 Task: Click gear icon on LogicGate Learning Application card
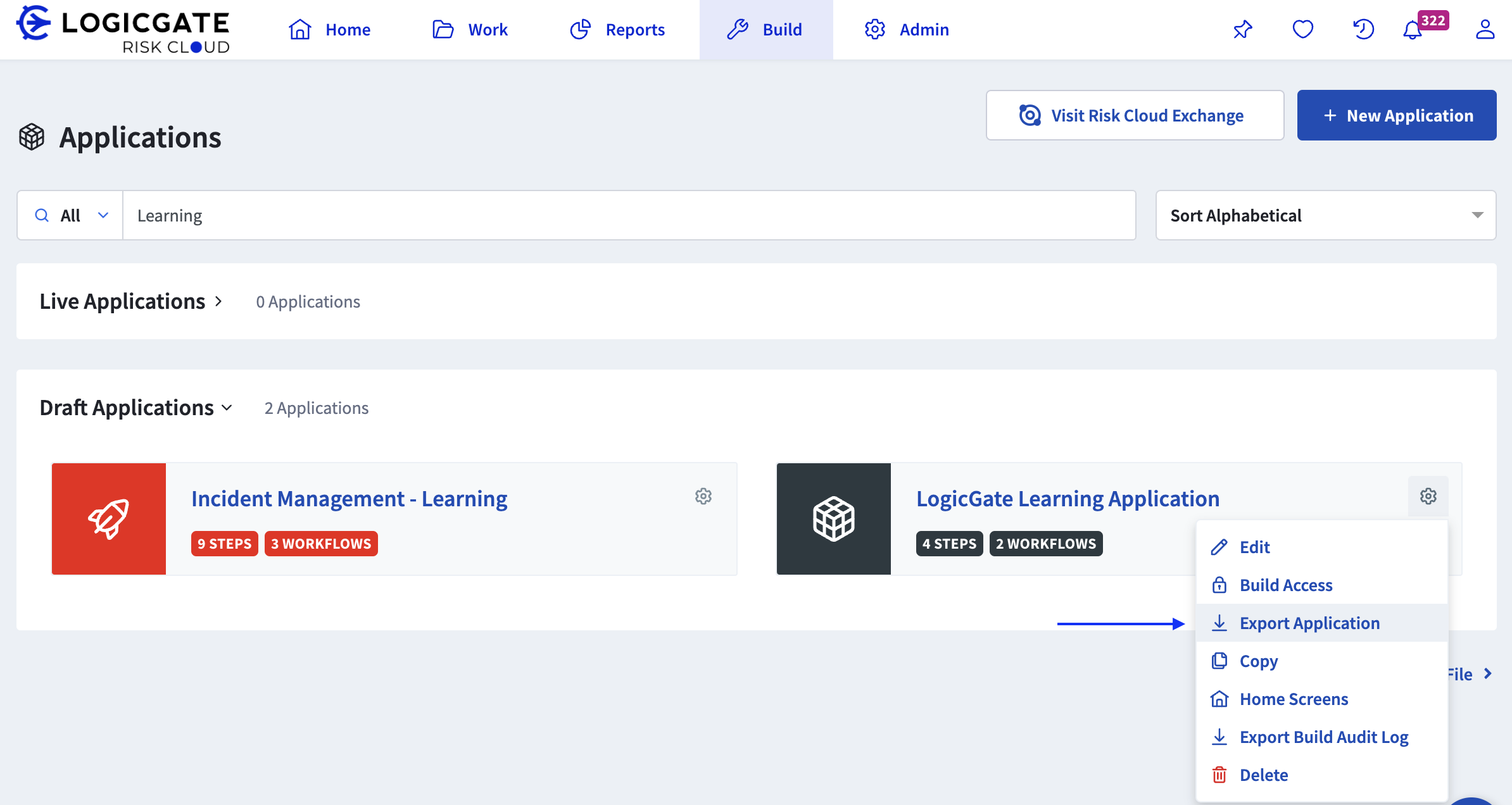[x=1428, y=496]
